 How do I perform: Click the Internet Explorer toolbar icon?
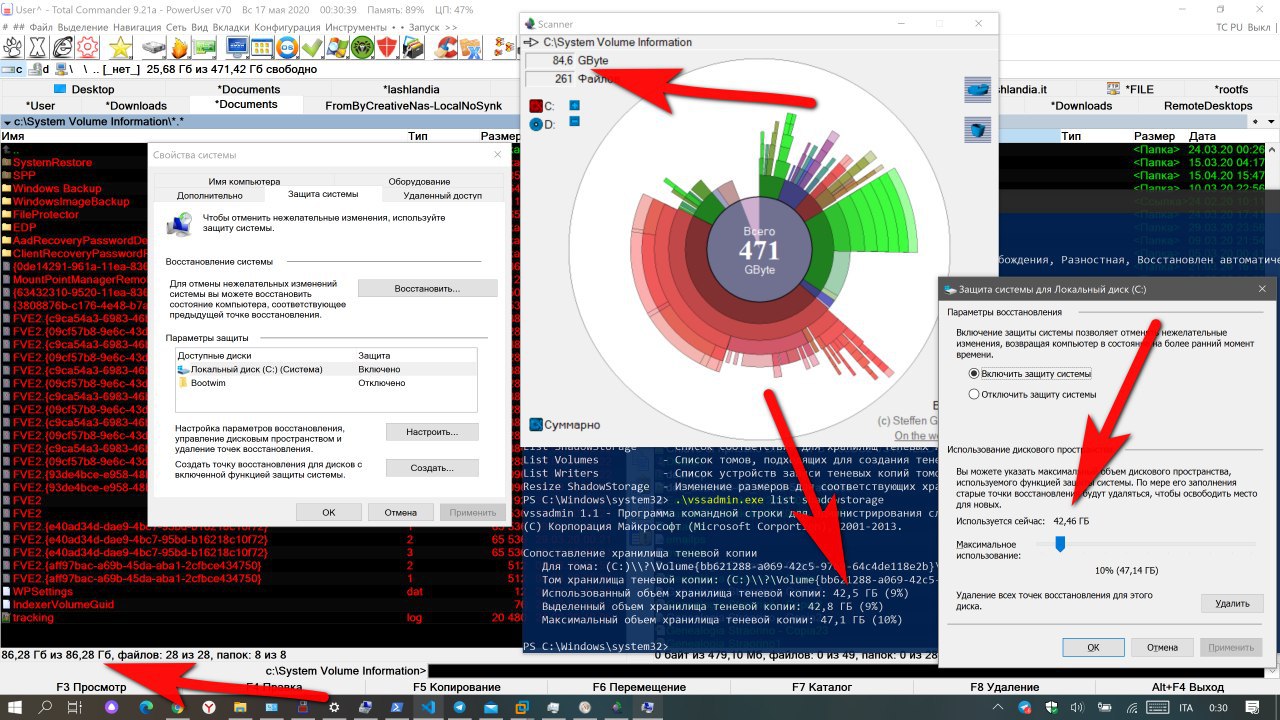pyautogui.click(x=63, y=46)
